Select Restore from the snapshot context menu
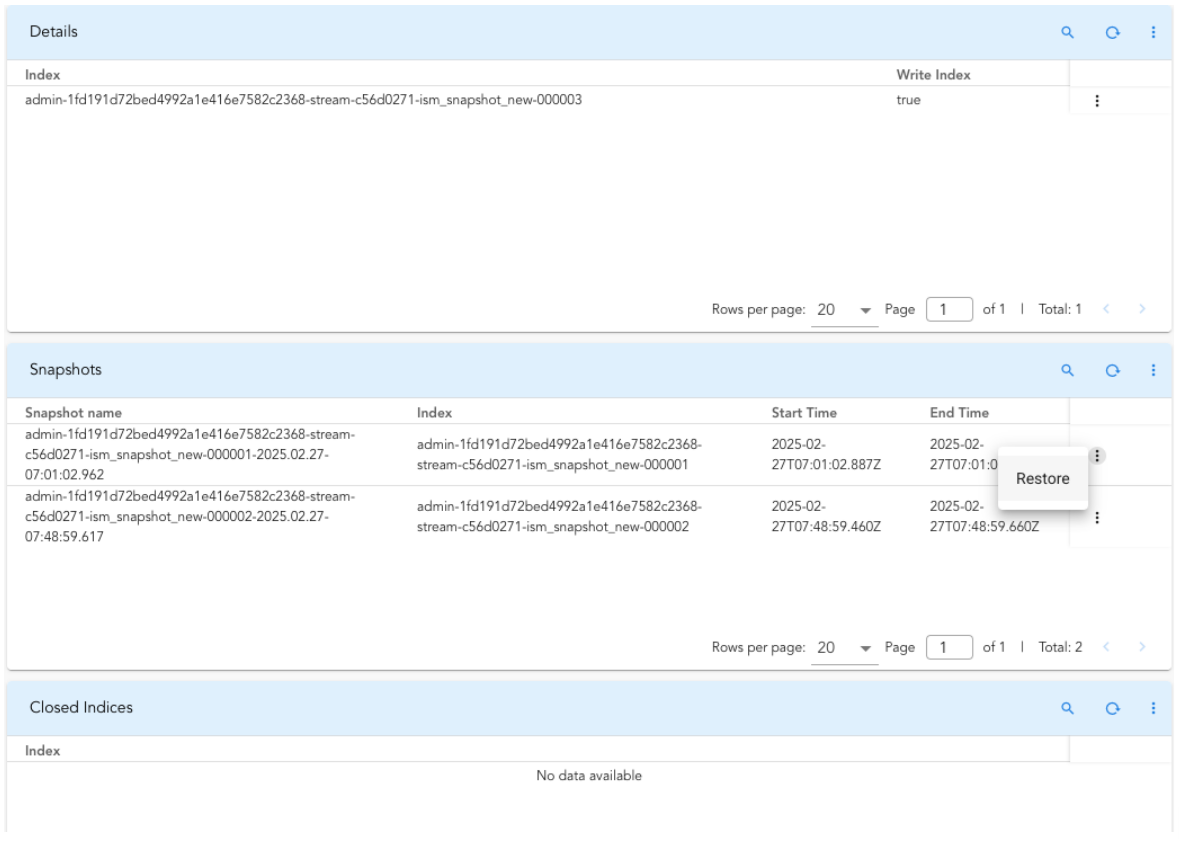Viewport: 1180px width, 848px height. click(1043, 479)
